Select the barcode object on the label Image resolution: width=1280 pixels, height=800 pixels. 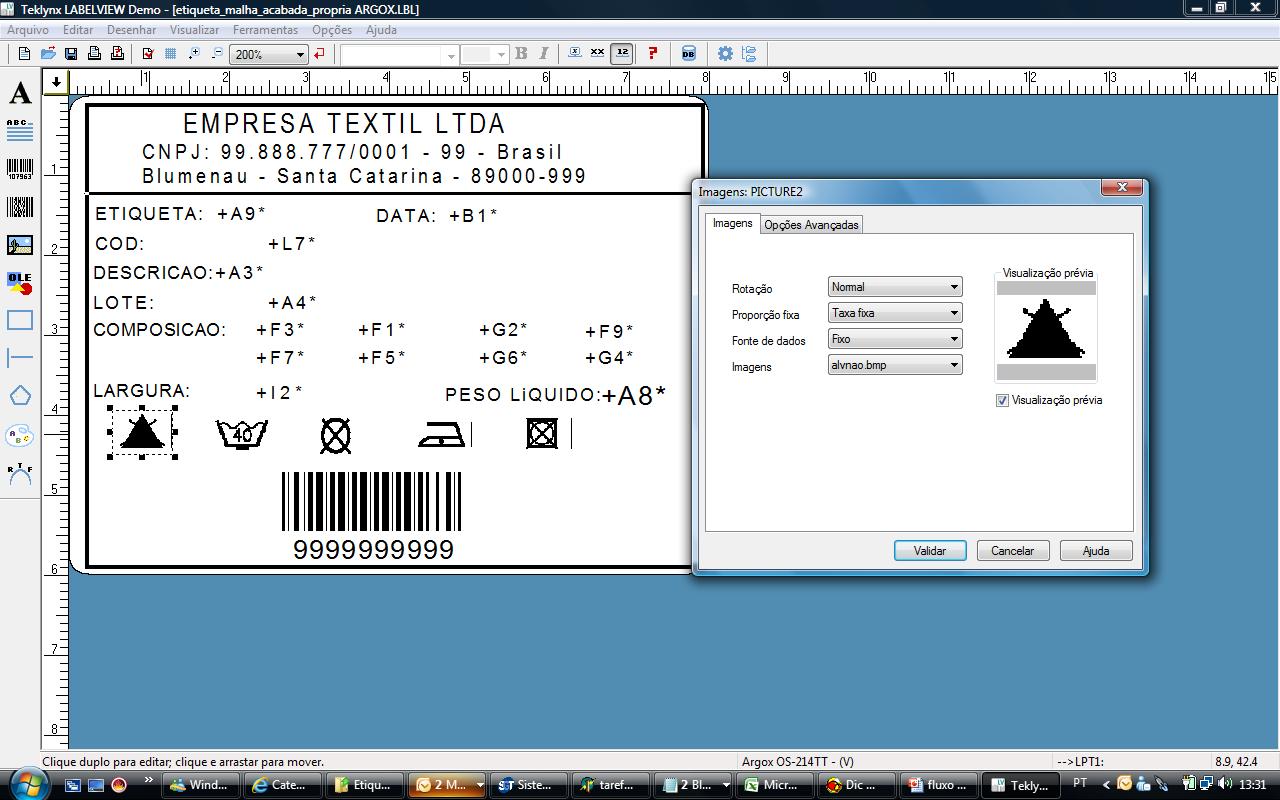tap(372, 501)
